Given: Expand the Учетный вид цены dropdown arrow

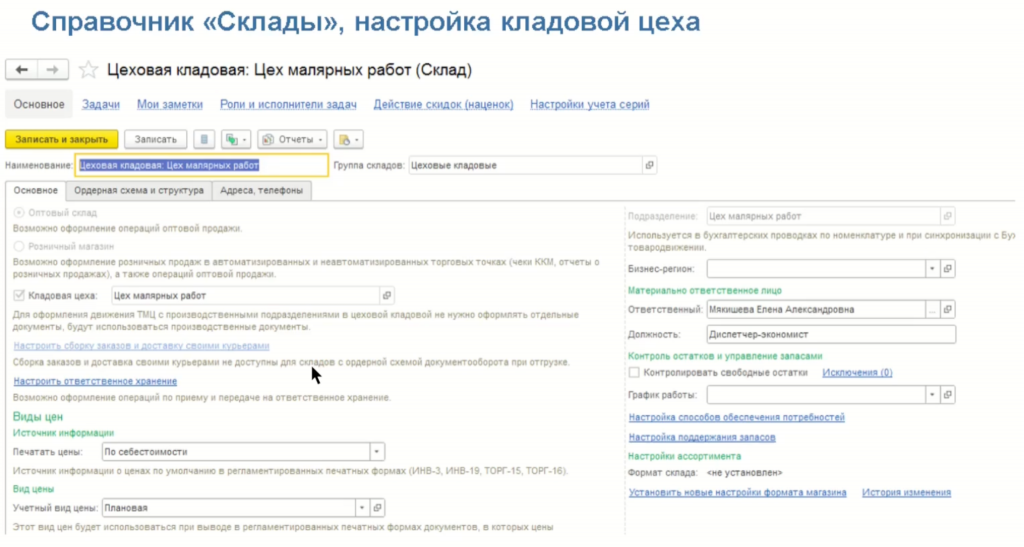Looking at the screenshot, I should [x=362, y=508].
